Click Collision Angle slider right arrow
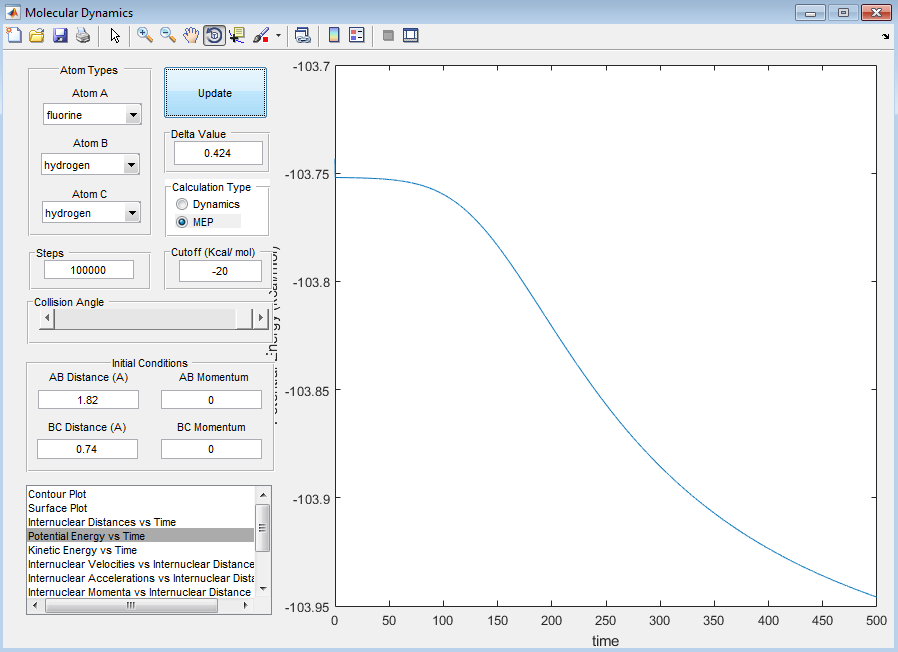The width and height of the screenshot is (898, 652). click(261, 318)
